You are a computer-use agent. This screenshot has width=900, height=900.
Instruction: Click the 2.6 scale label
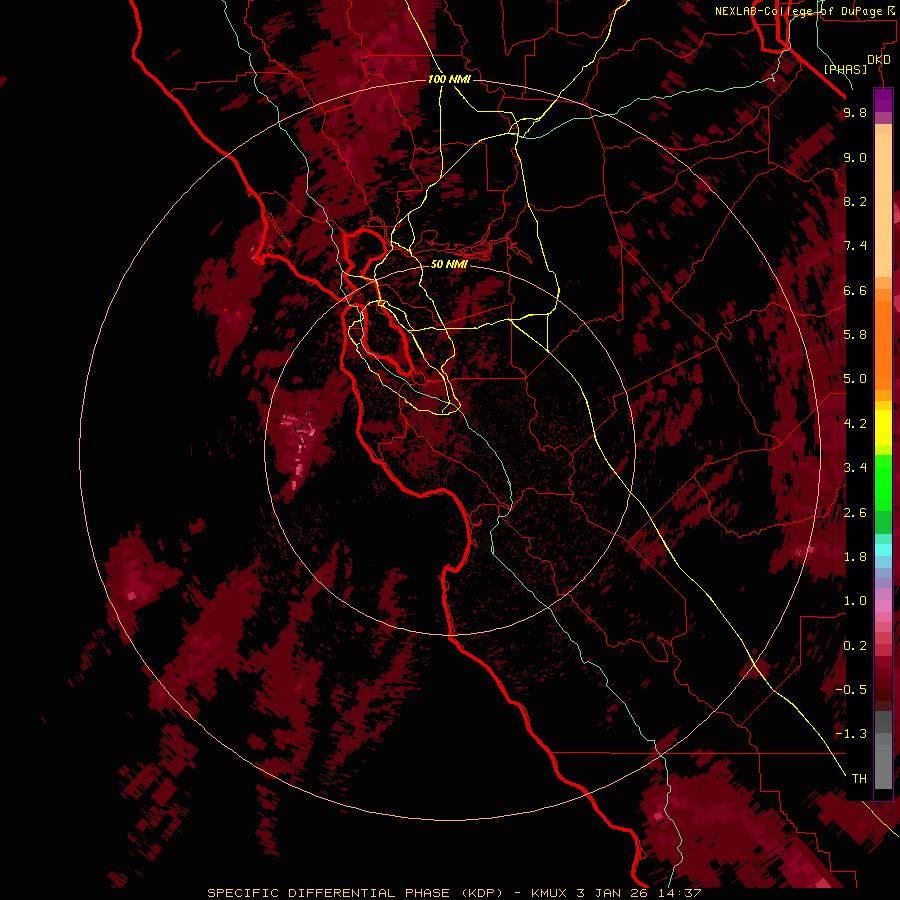855,513
